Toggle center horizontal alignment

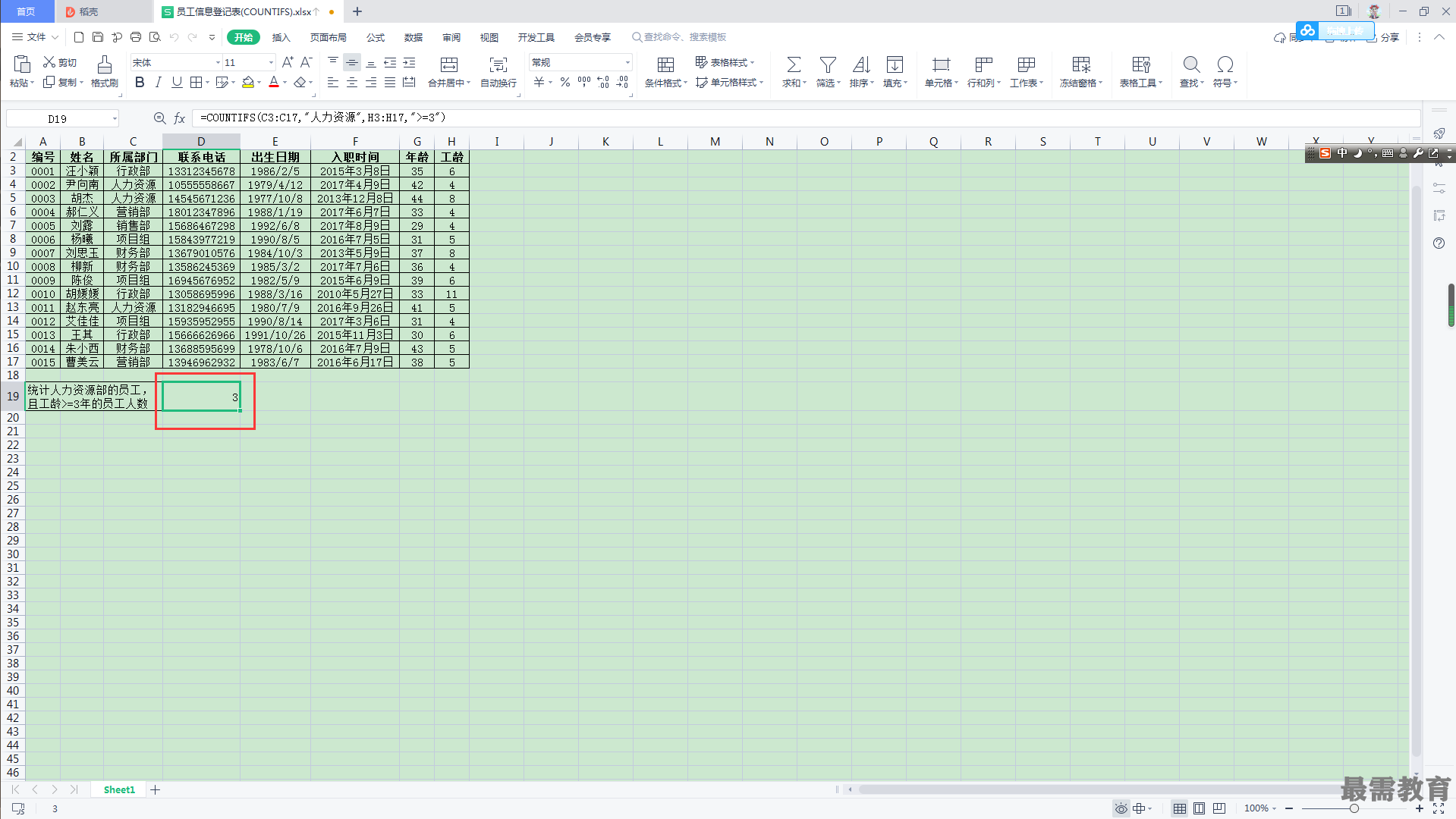[352, 82]
